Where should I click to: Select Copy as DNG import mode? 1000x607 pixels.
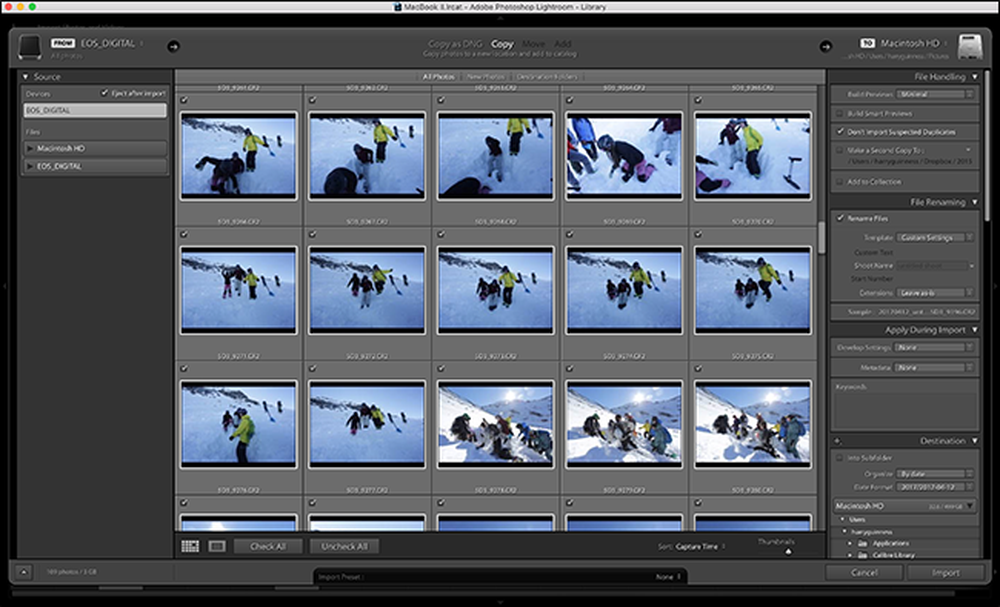[455, 44]
